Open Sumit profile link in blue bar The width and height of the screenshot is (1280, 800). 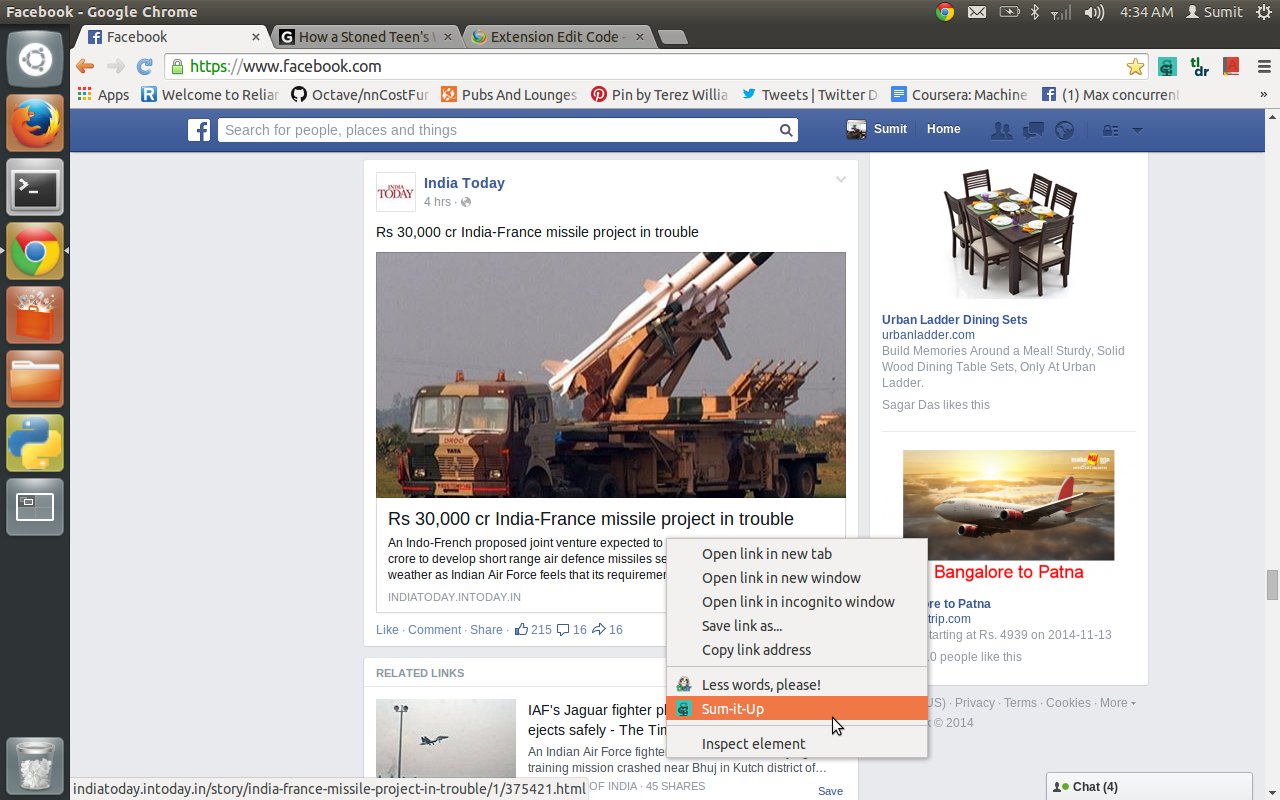click(x=877, y=129)
